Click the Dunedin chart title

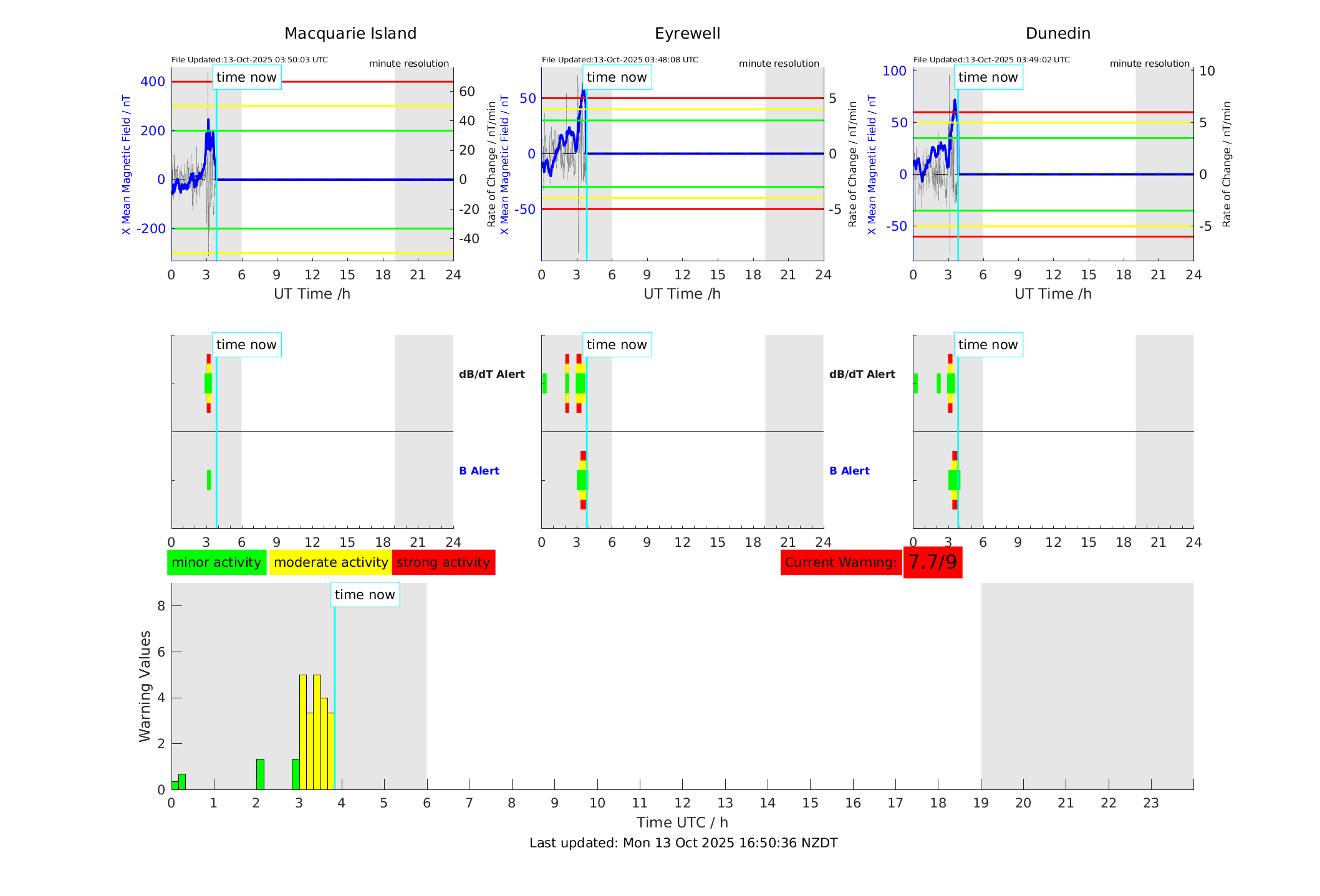1057,34
